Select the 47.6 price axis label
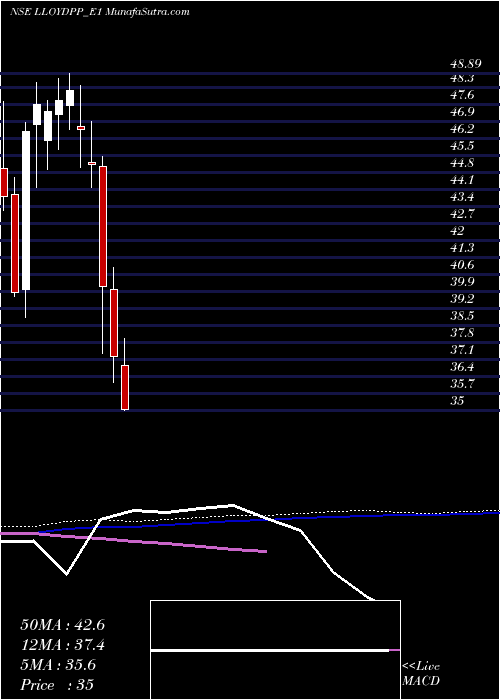The image size is (500, 700). tap(462, 95)
